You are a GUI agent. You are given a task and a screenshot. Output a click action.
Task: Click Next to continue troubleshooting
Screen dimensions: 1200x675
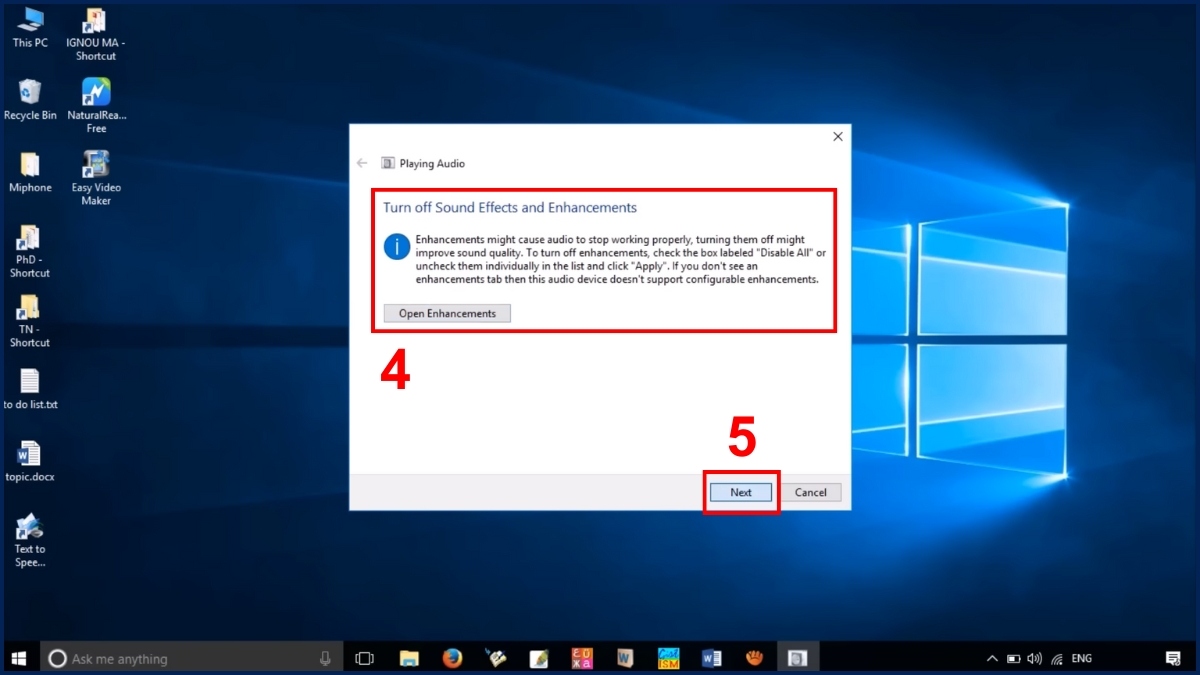[740, 491]
